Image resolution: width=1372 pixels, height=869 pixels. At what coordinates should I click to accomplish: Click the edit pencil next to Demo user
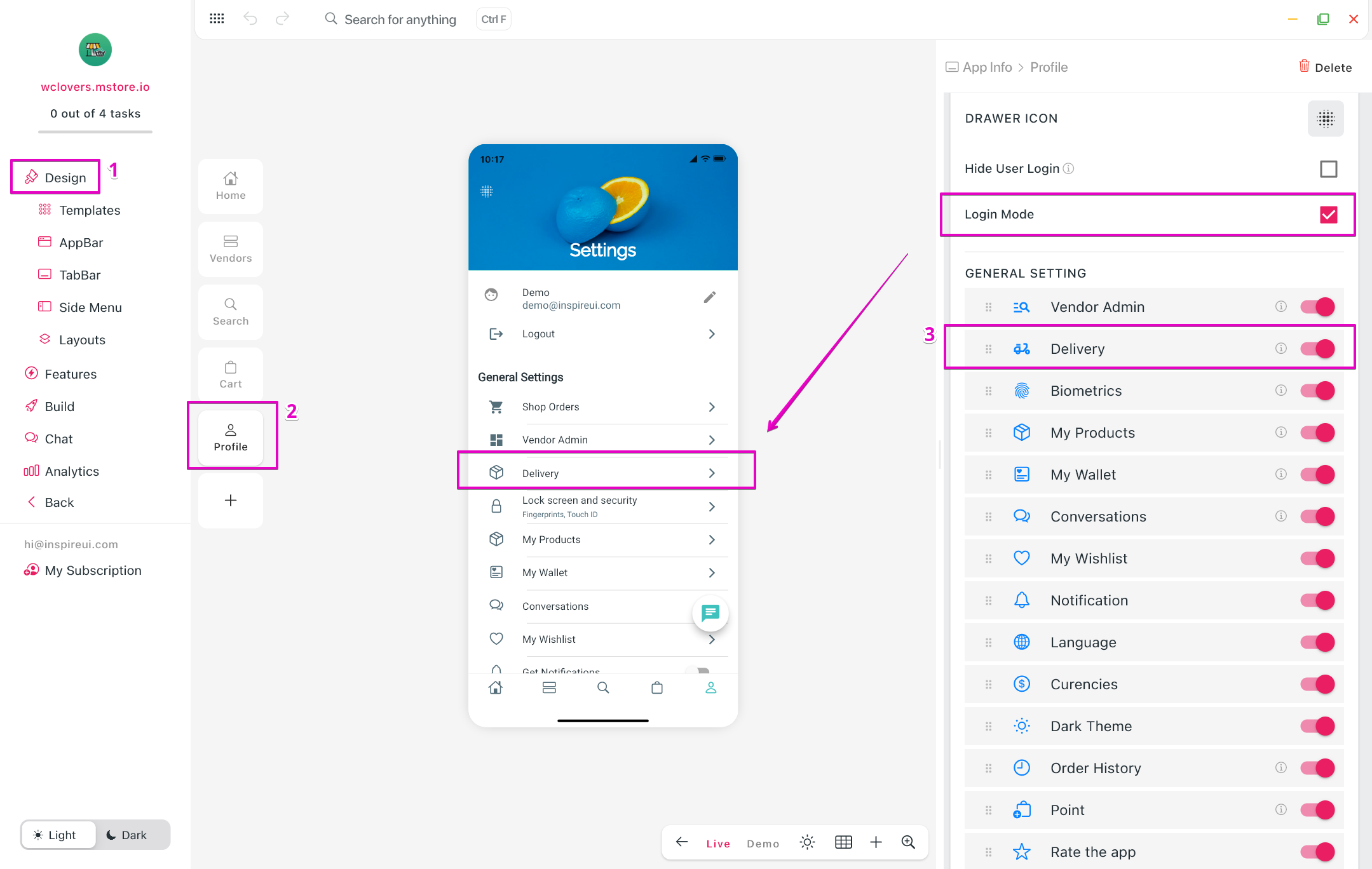[x=710, y=297]
